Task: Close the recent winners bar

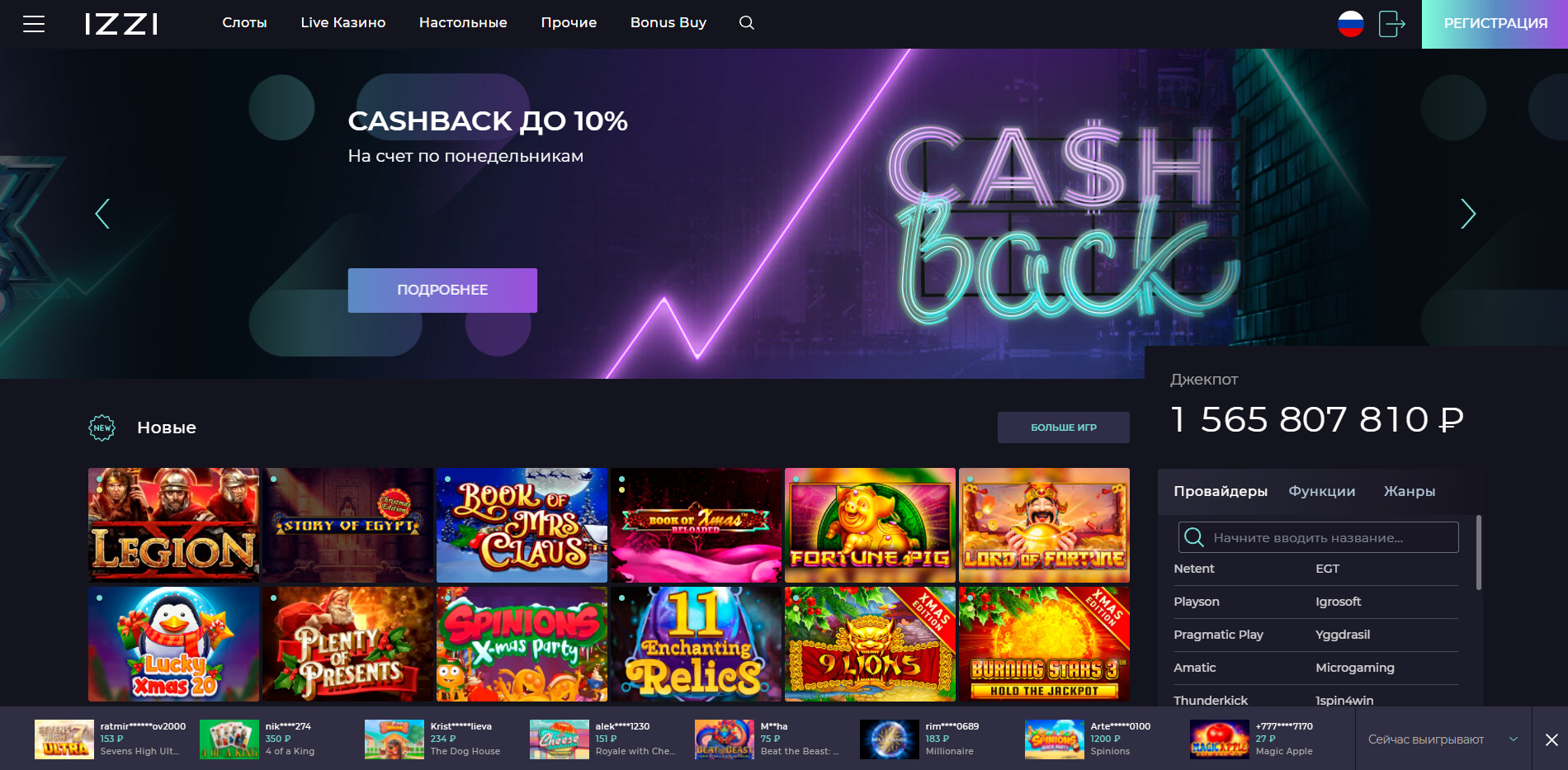Action: (1551, 739)
